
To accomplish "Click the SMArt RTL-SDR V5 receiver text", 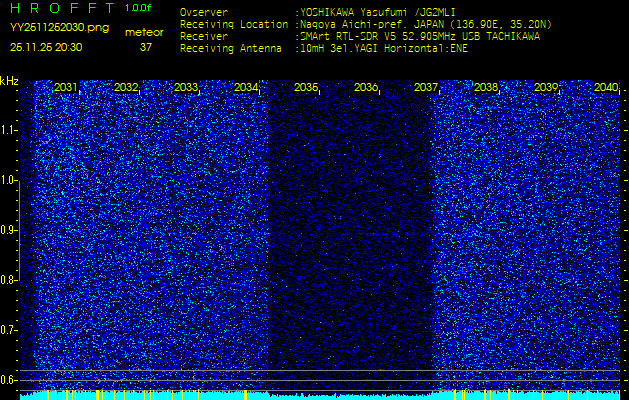I will [x=418, y=37].
